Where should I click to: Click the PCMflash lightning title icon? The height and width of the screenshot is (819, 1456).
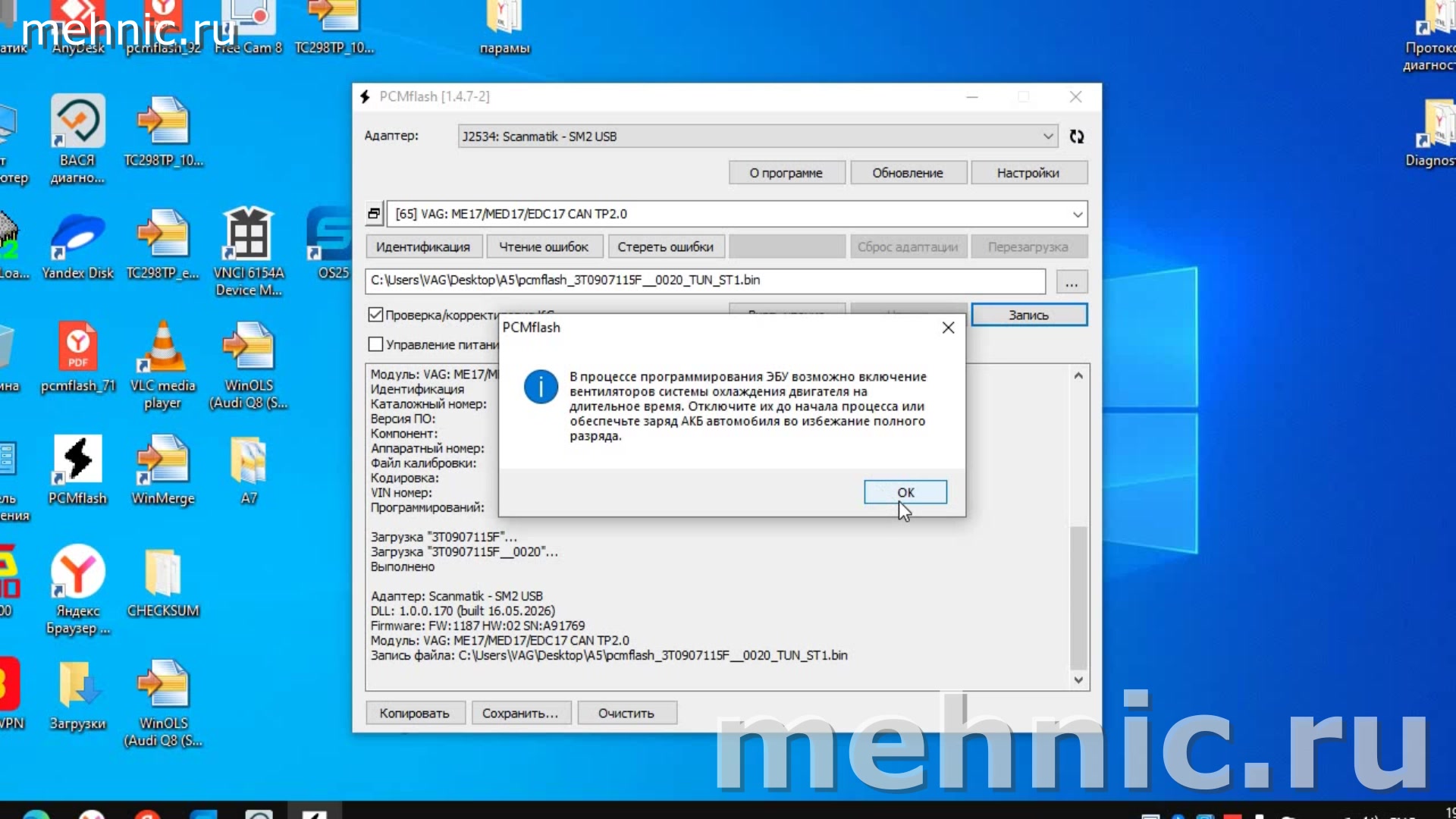pos(366,97)
